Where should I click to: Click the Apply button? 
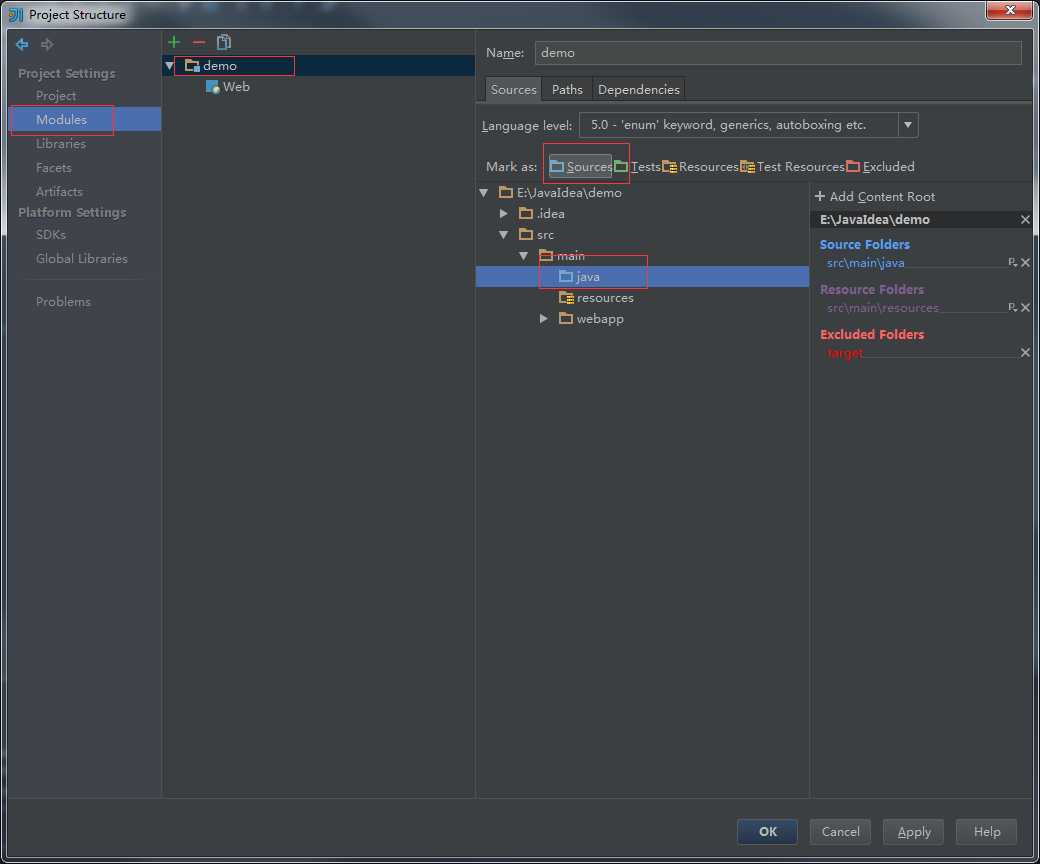pos(913,832)
